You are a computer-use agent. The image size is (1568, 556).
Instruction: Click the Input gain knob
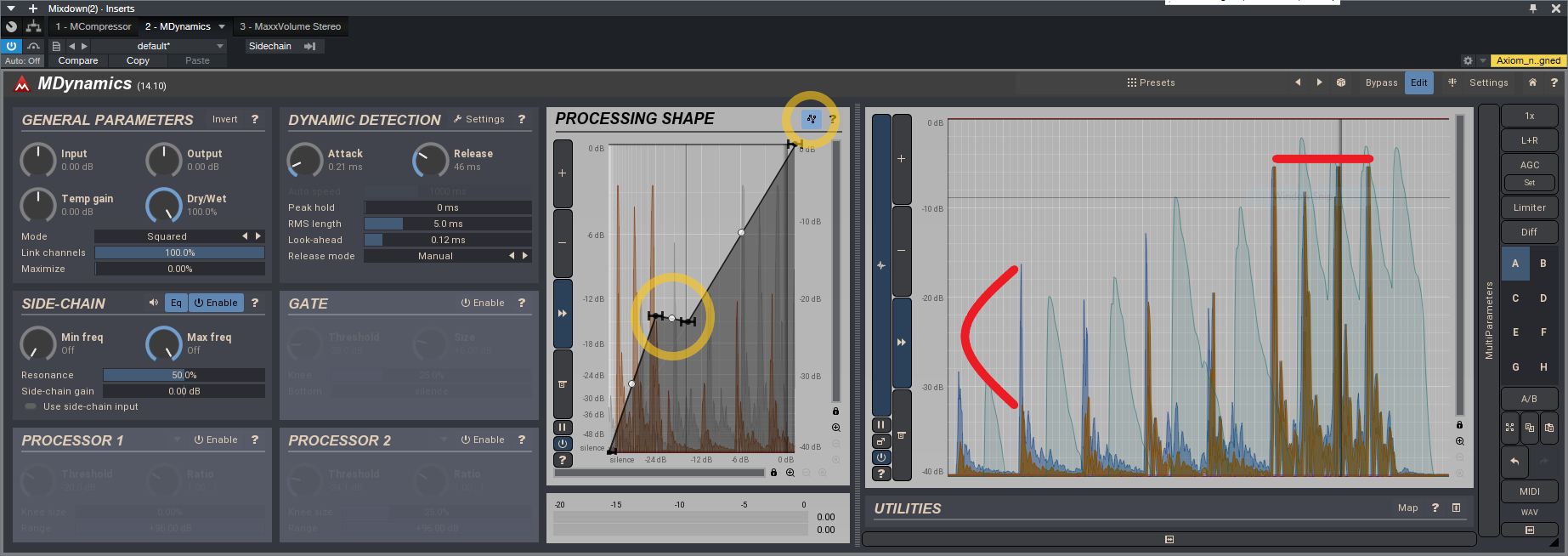(37, 160)
